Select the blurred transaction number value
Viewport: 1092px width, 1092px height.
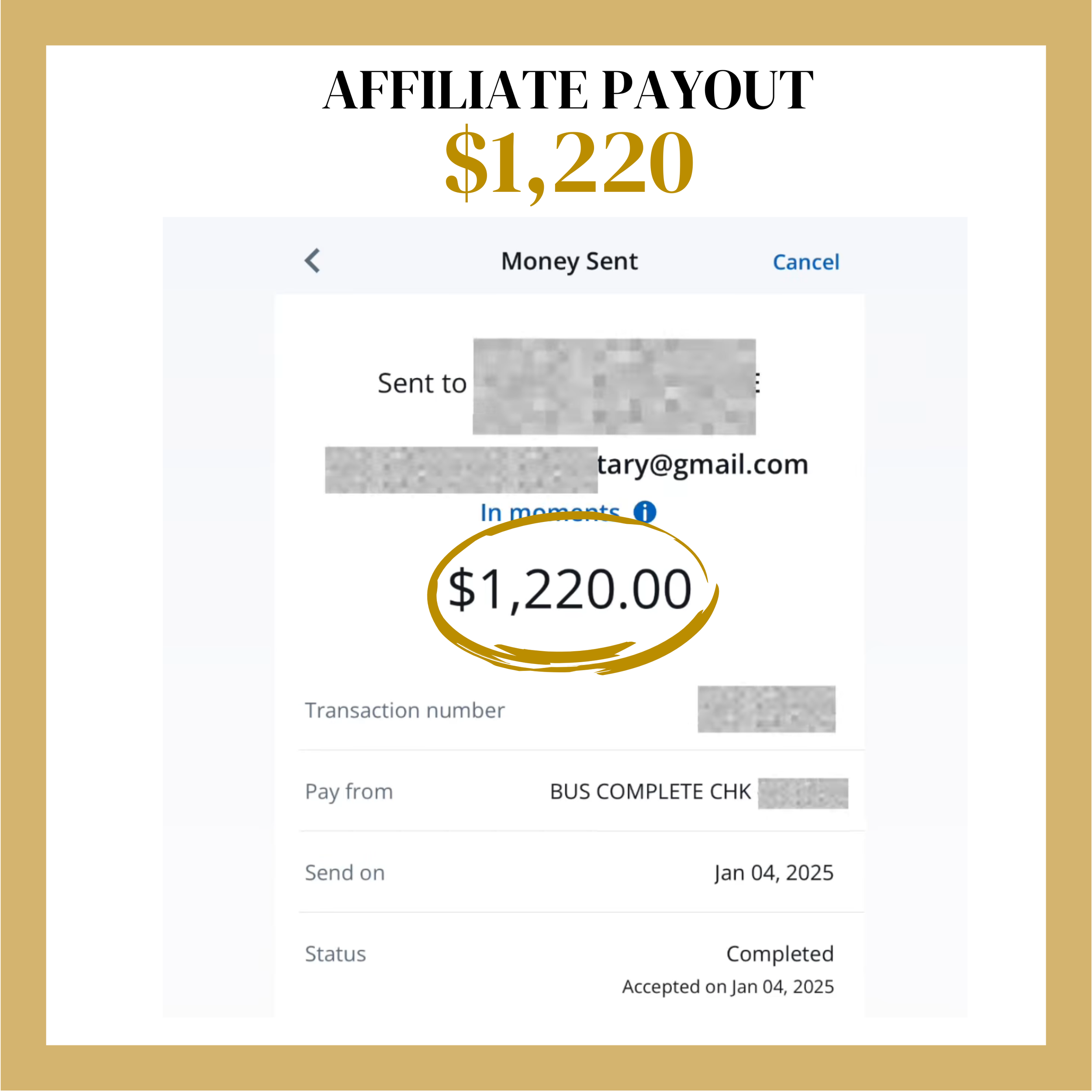coord(767,709)
